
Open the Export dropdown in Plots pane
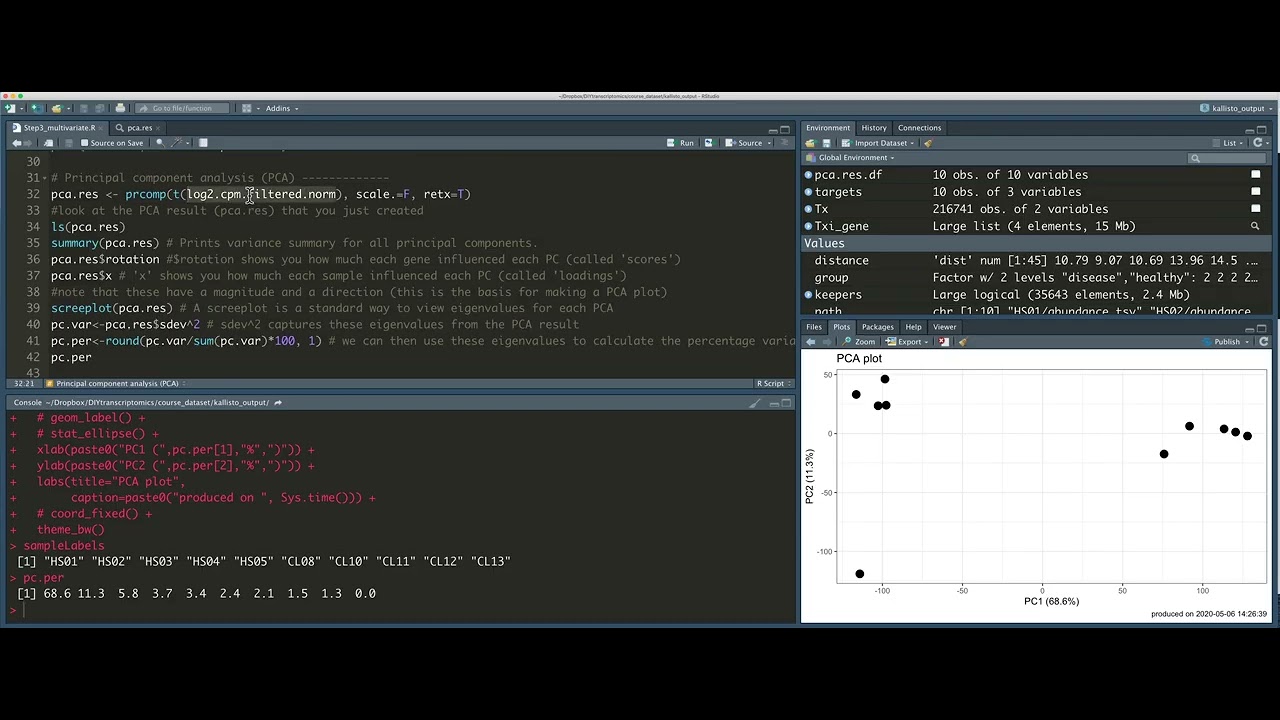click(908, 342)
